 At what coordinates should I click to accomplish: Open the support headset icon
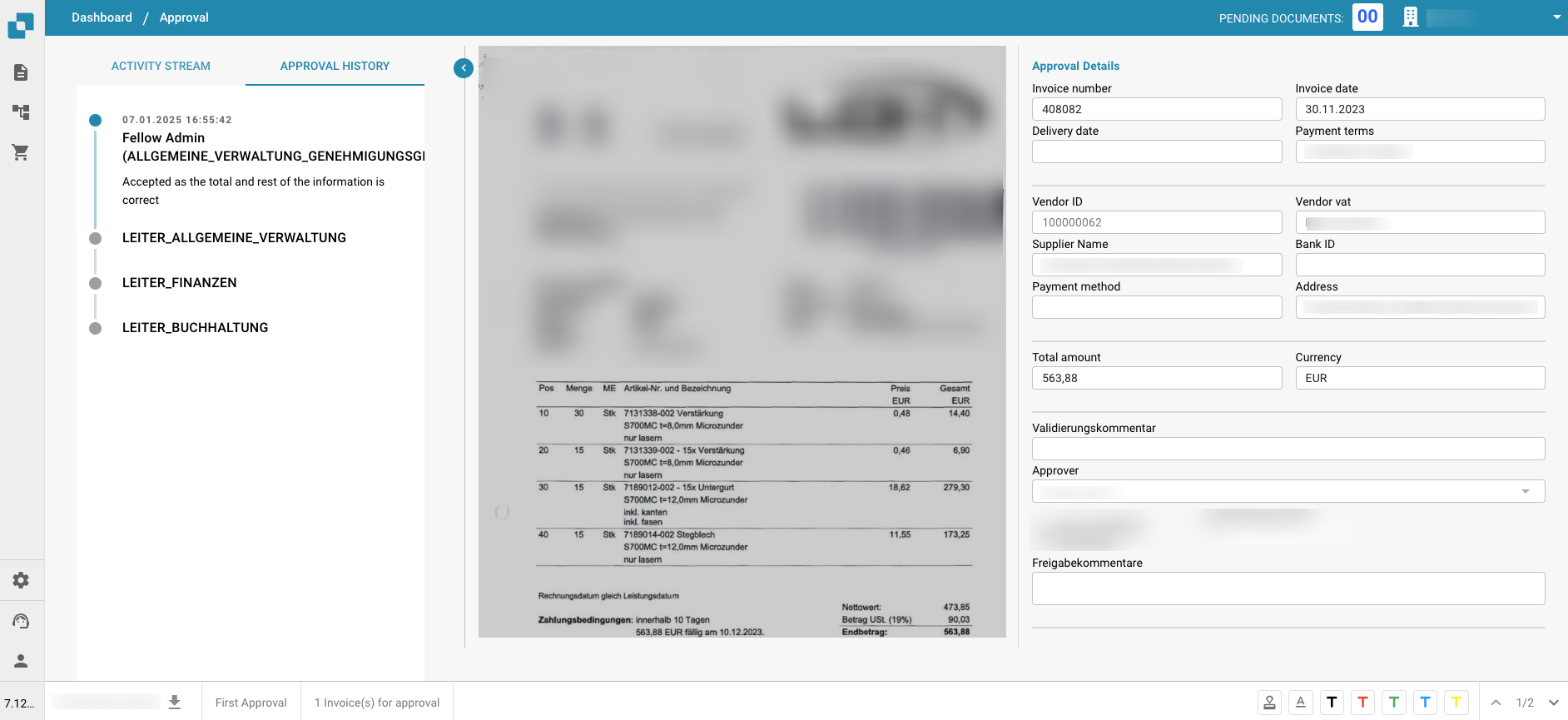coord(21,621)
